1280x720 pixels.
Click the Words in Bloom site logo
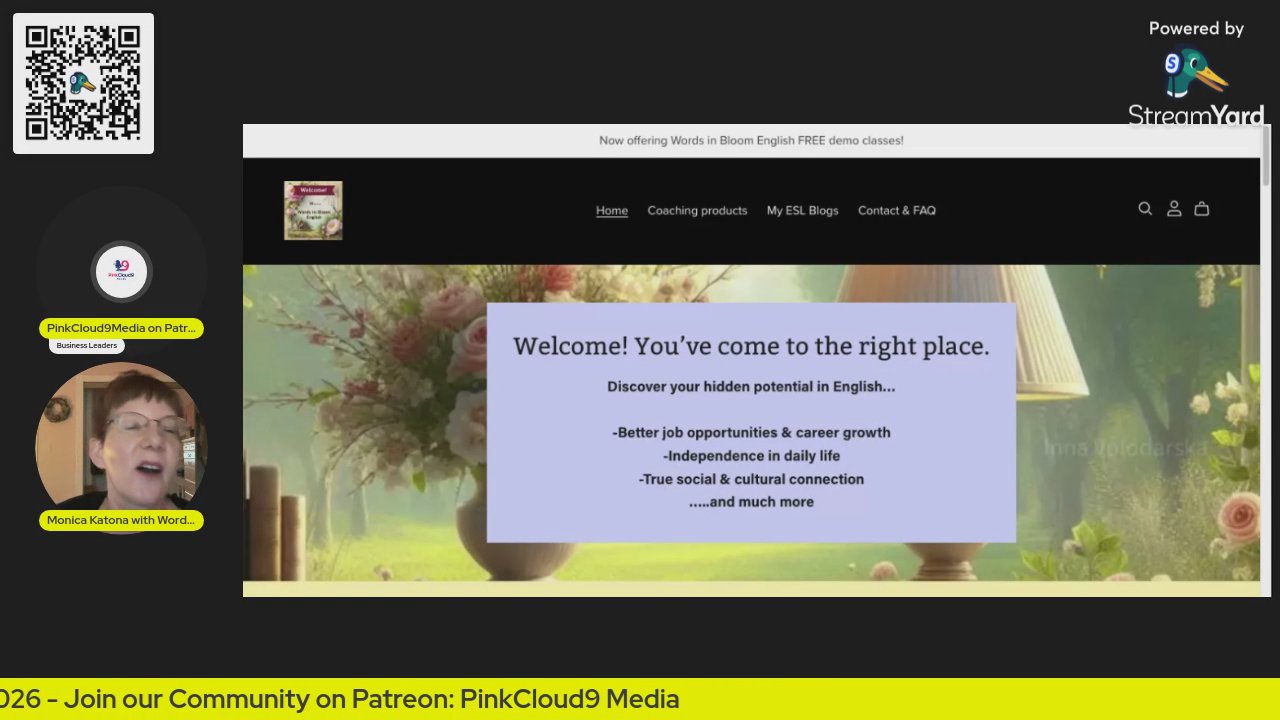[313, 210]
